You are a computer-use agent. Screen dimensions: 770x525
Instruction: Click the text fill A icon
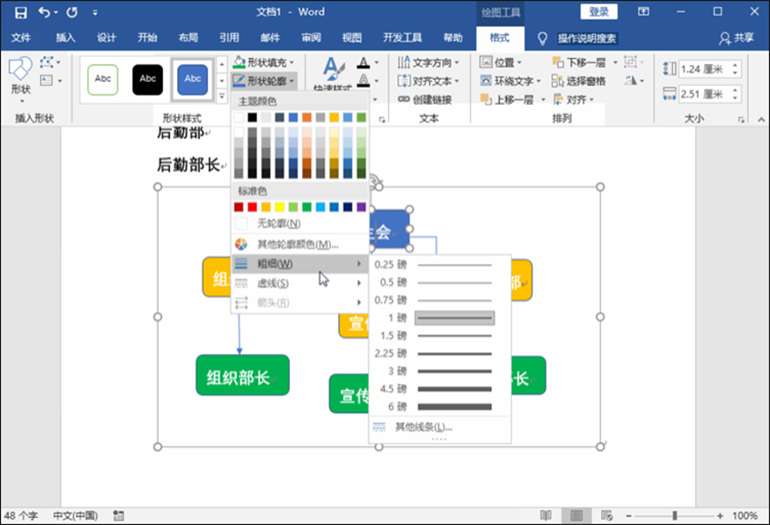(x=363, y=62)
